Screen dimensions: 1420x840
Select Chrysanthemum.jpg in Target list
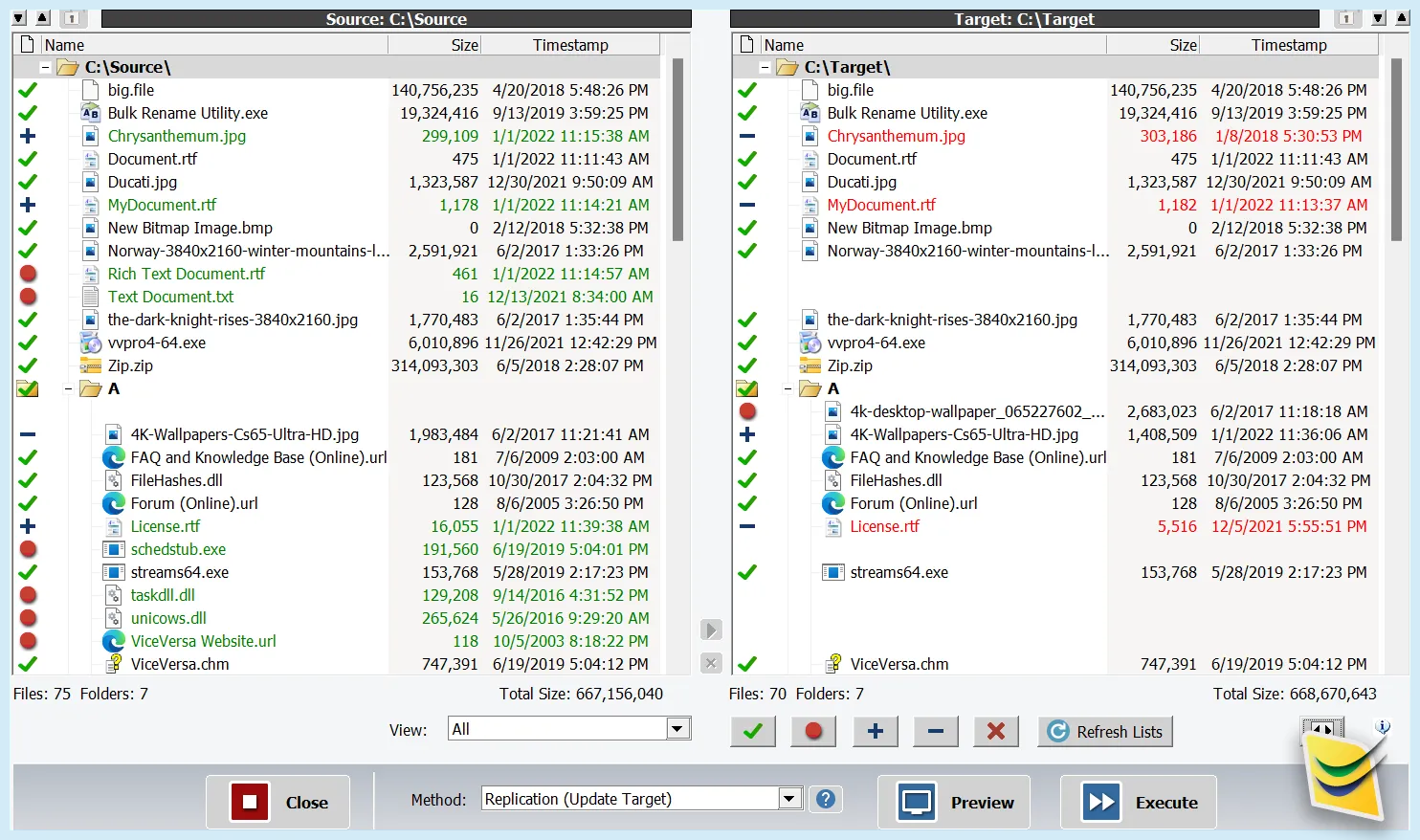click(x=896, y=136)
